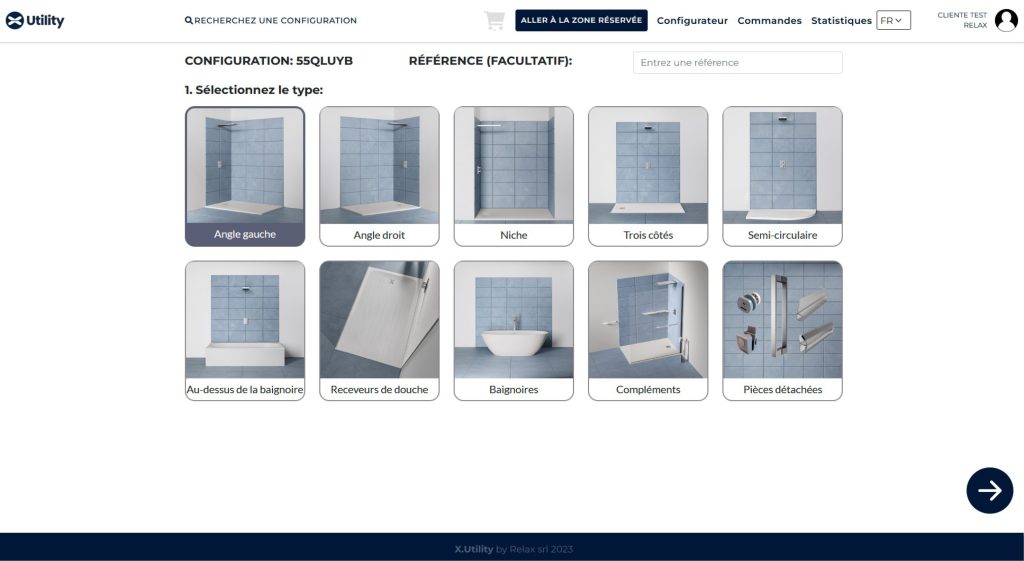
Task: Click the next arrow round button
Action: click(989, 490)
